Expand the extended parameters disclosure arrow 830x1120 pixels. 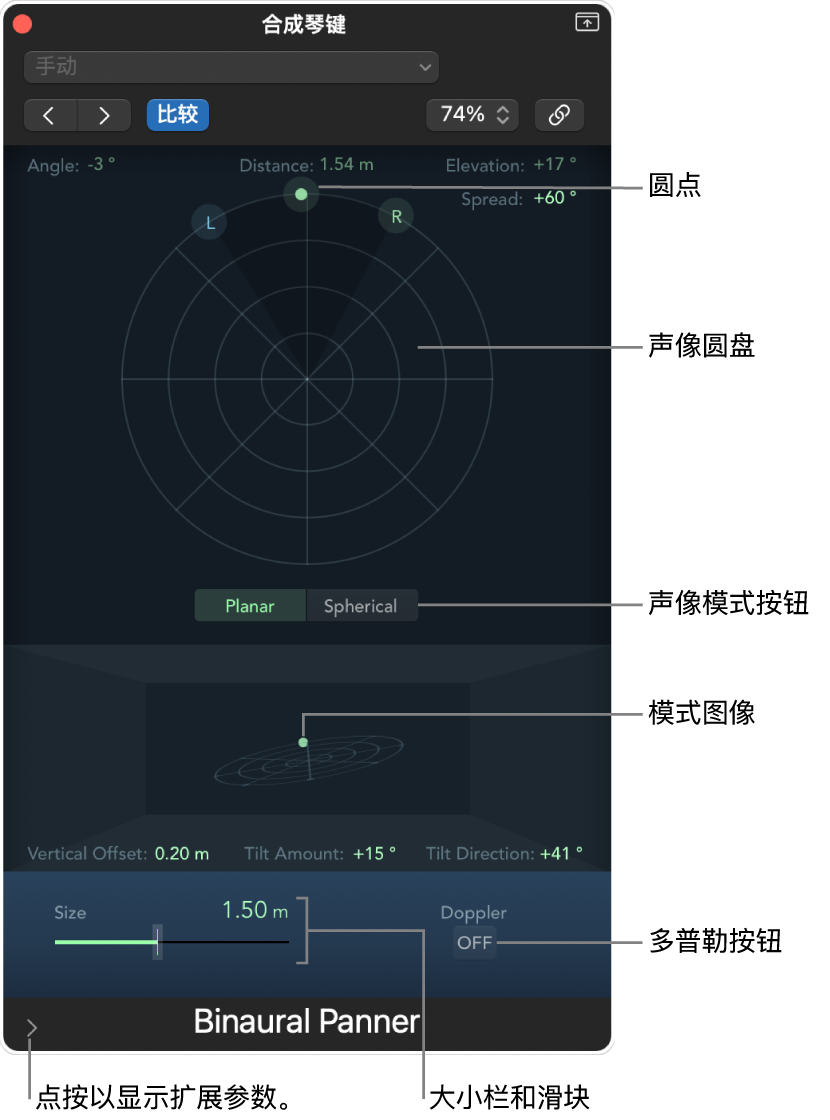31,1028
